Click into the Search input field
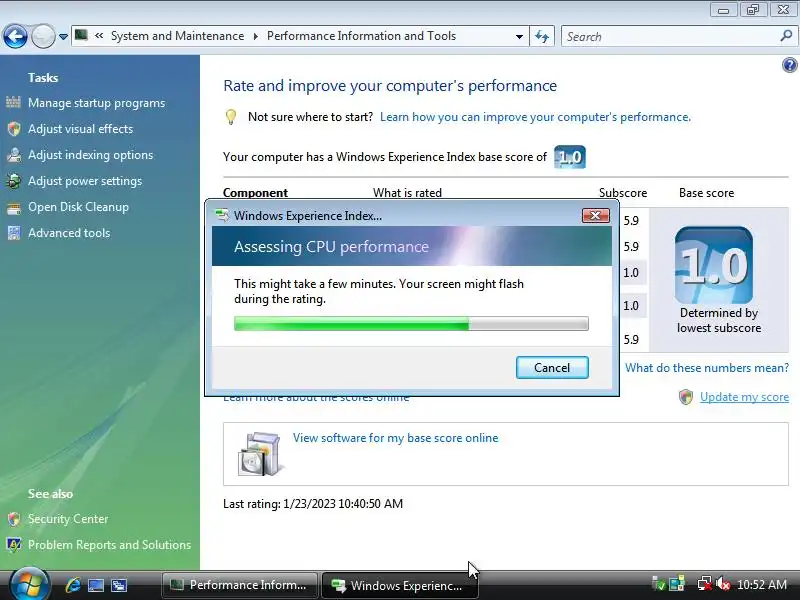 click(x=671, y=37)
